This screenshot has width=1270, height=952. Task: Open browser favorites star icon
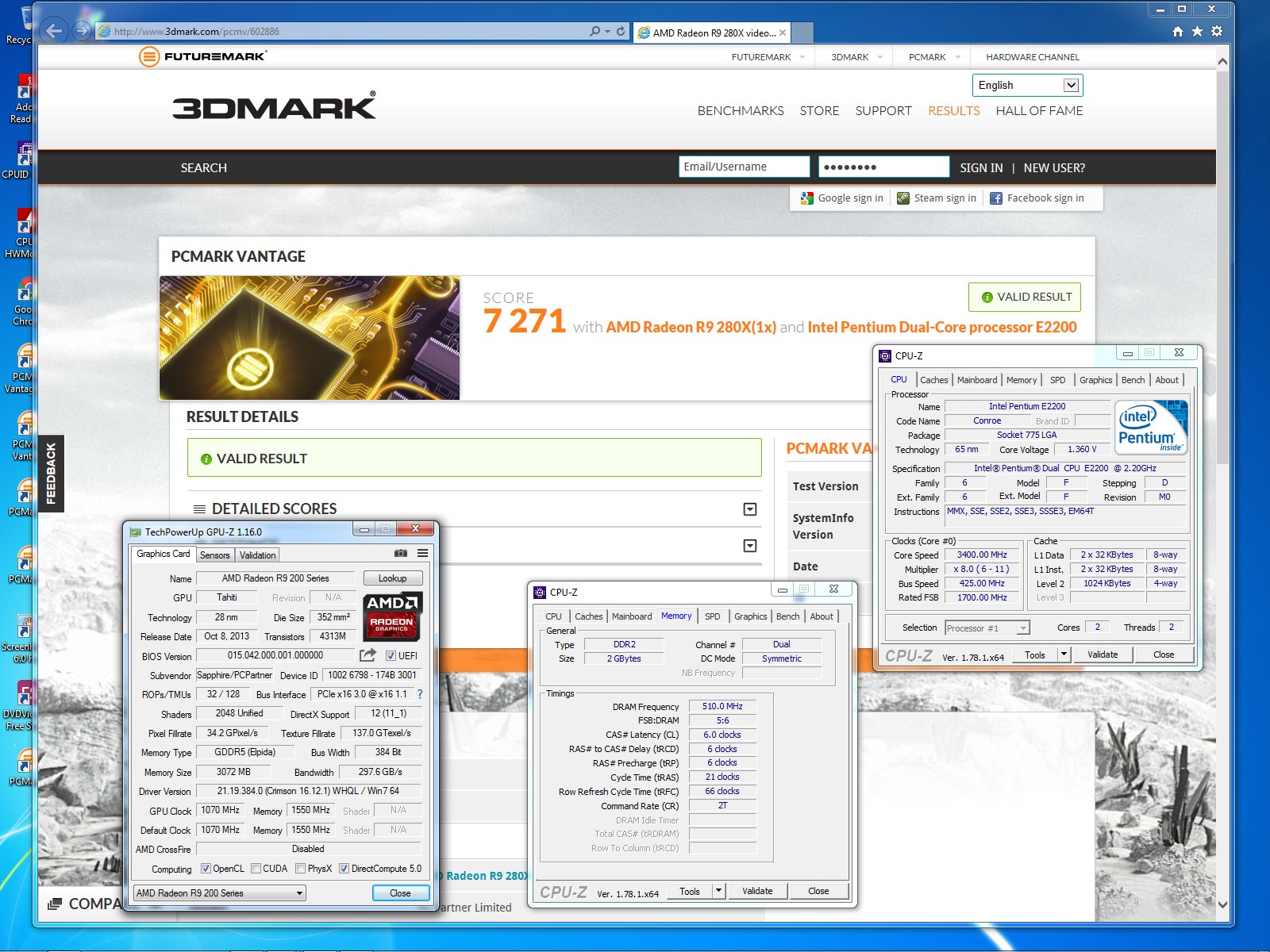[x=1197, y=31]
